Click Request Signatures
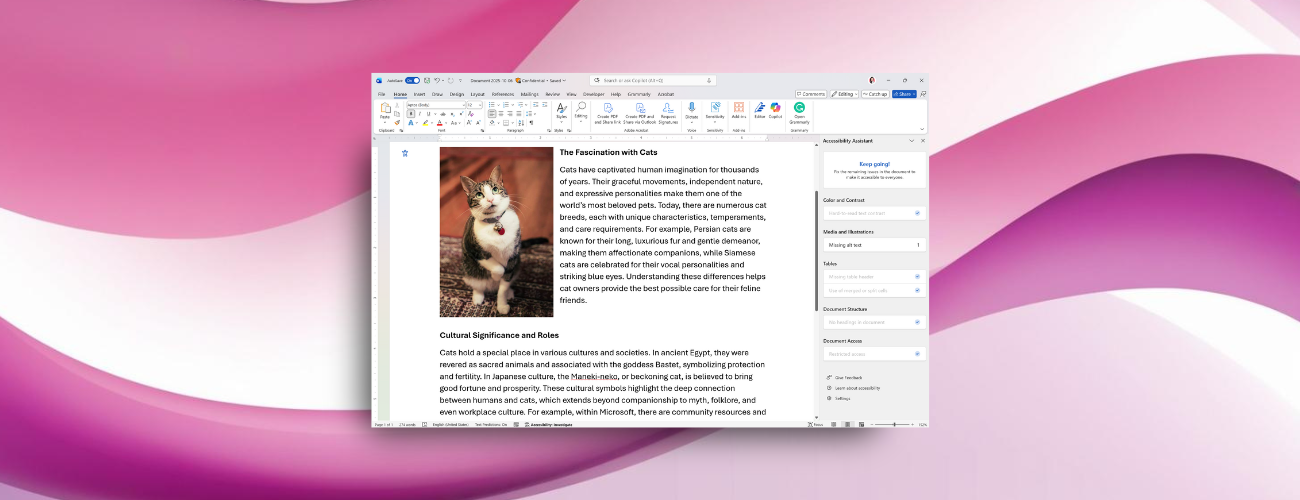 pos(668,112)
